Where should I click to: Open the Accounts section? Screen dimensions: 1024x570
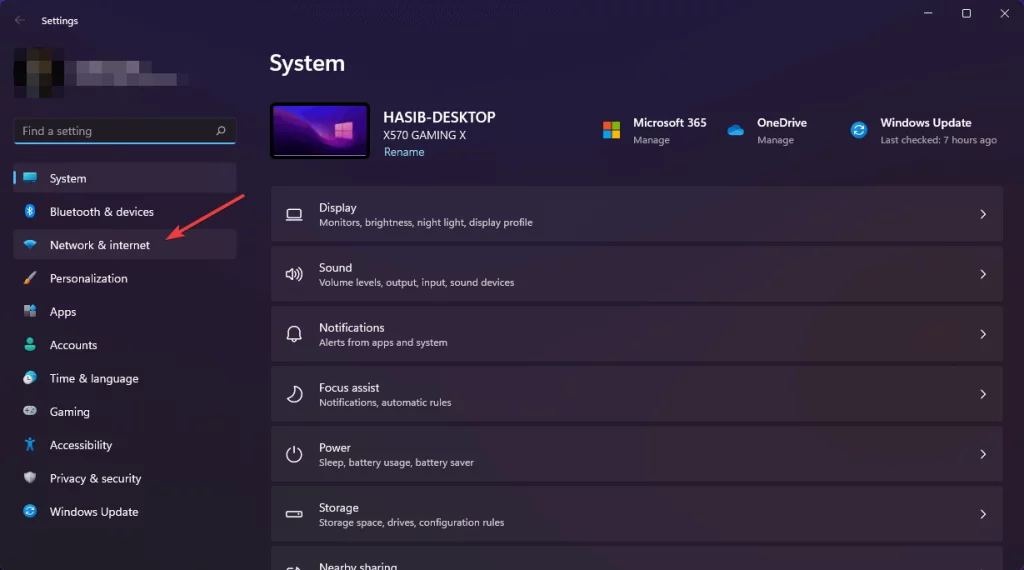[125, 344]
